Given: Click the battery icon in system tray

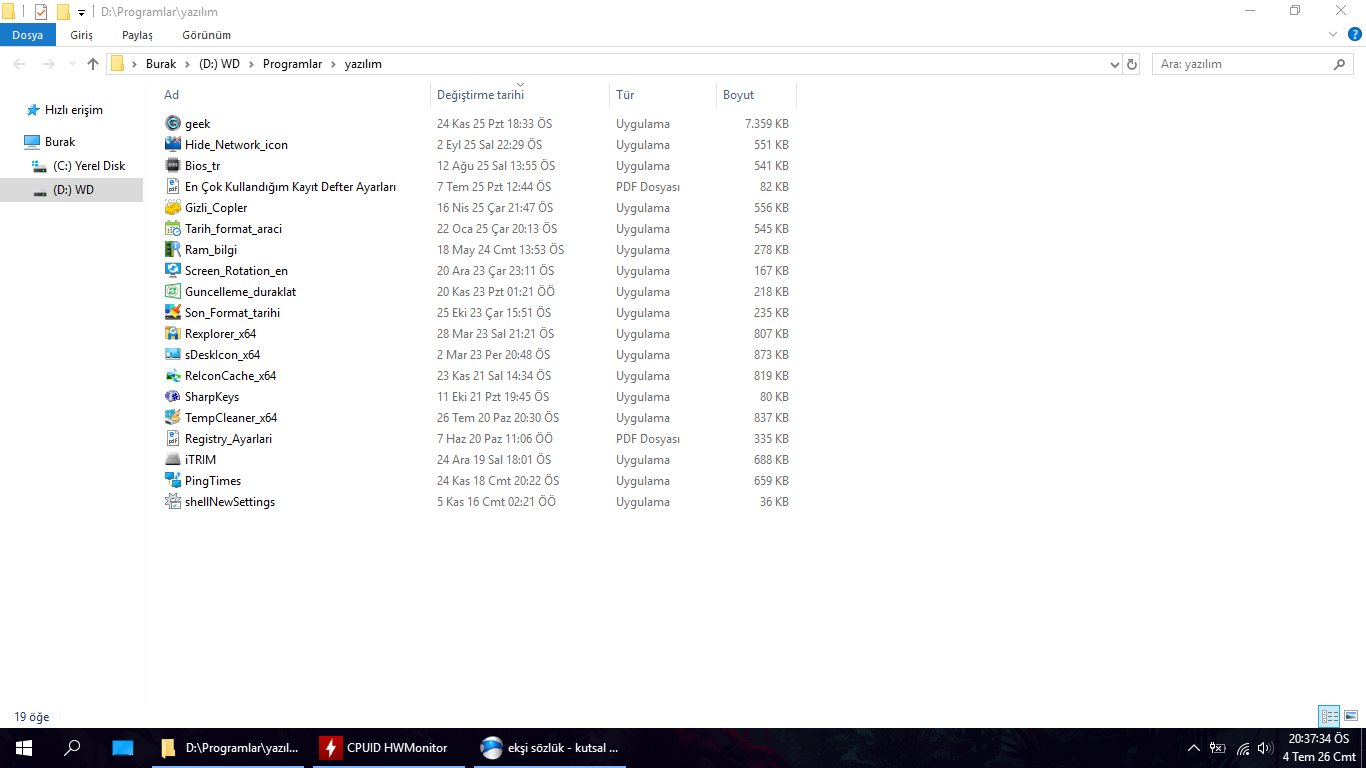Looking at the screenshot, I should pyautogui.click(x=1218, y=748).
